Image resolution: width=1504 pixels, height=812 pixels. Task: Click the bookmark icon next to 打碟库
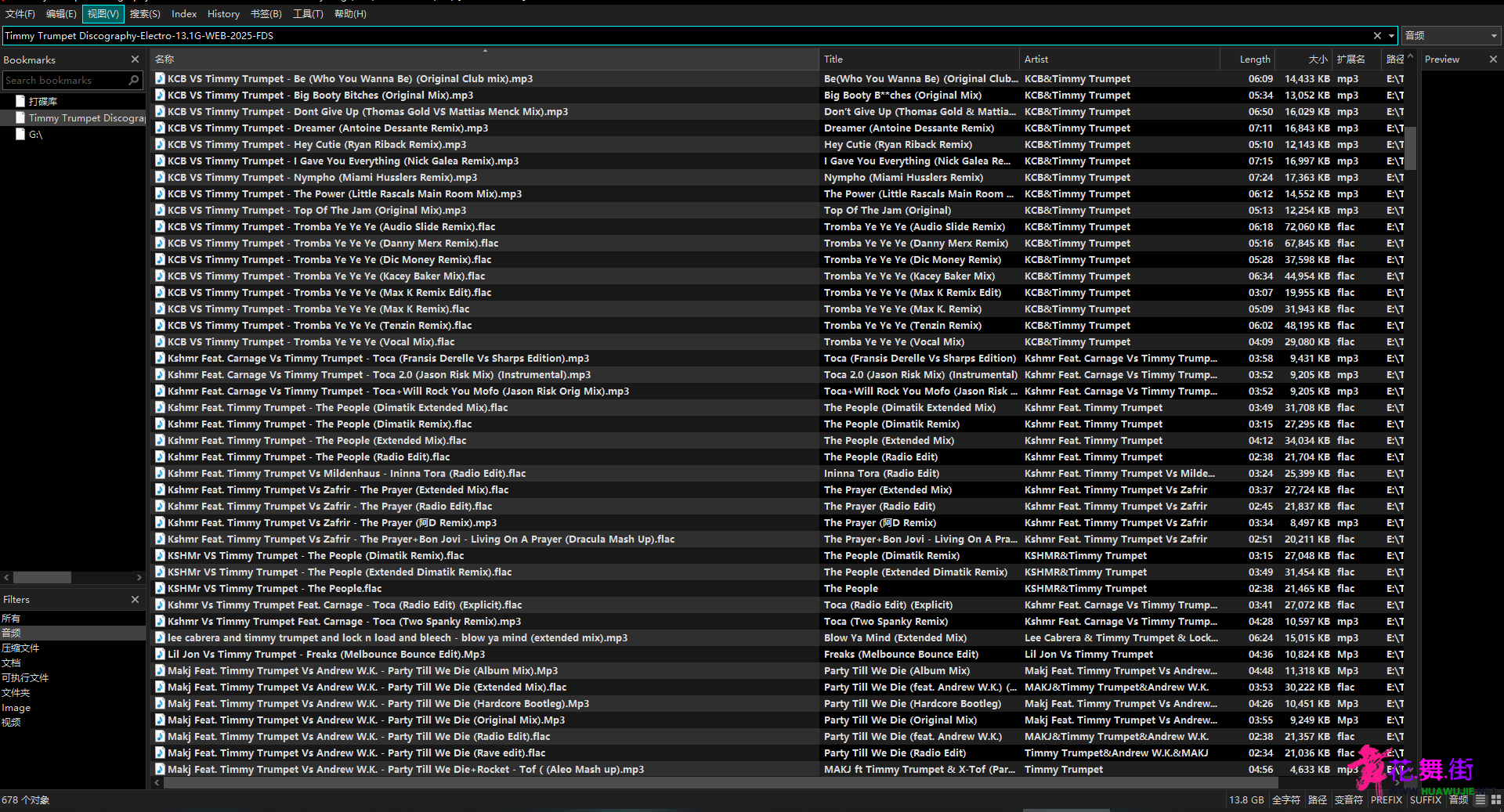(20, 101)
